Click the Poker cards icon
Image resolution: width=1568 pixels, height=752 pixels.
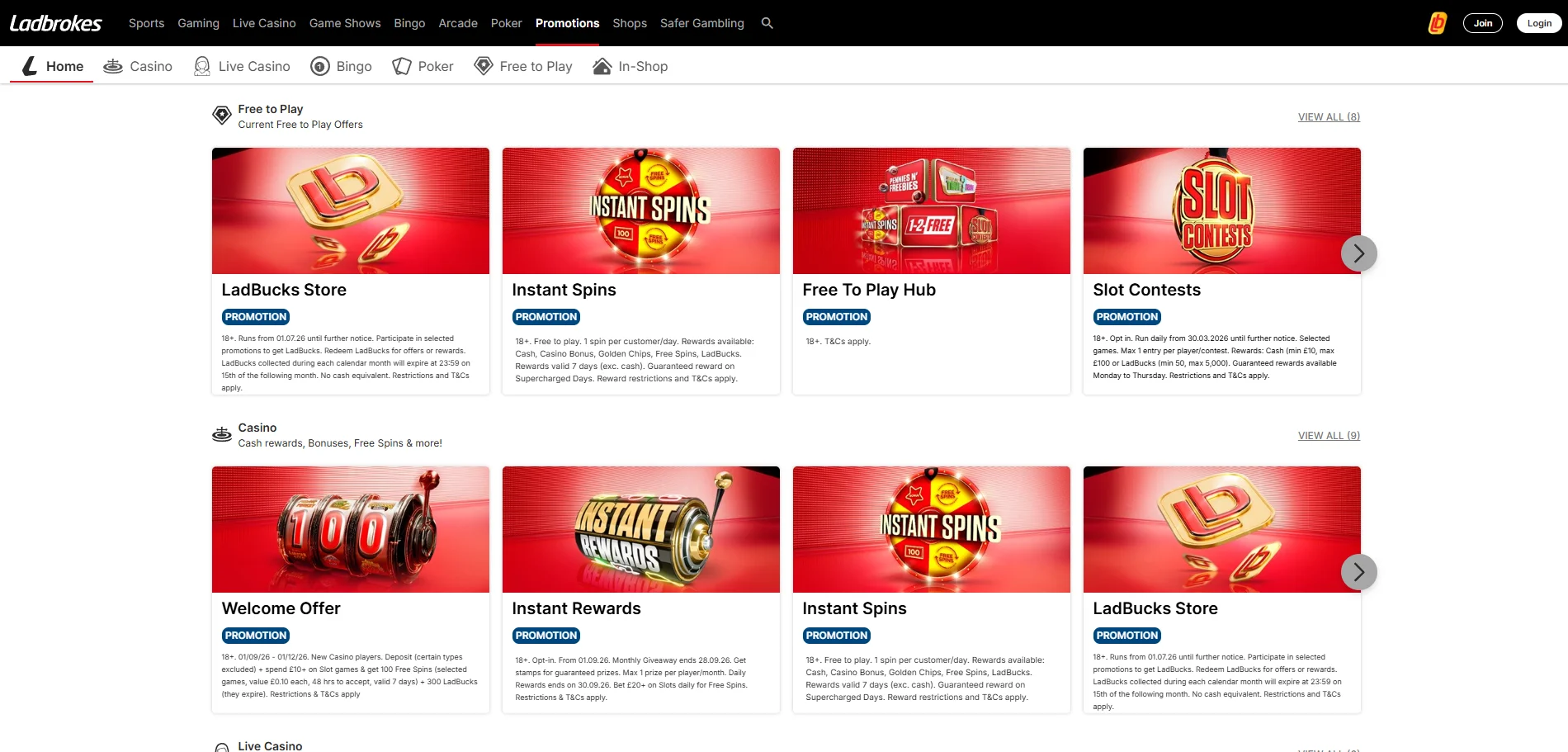click(402, 66)
